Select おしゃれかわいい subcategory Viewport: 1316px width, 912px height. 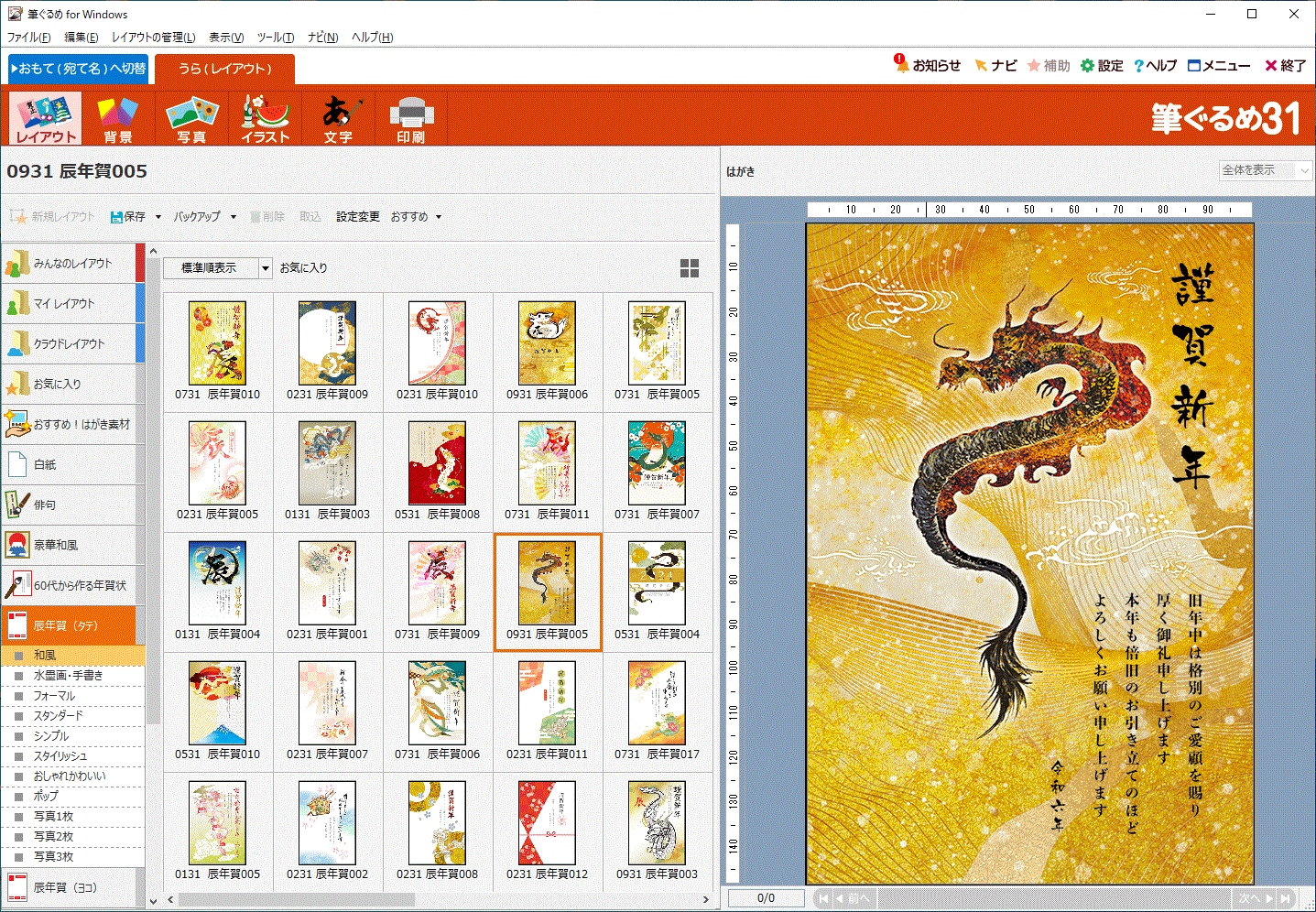tap(72, 776)
